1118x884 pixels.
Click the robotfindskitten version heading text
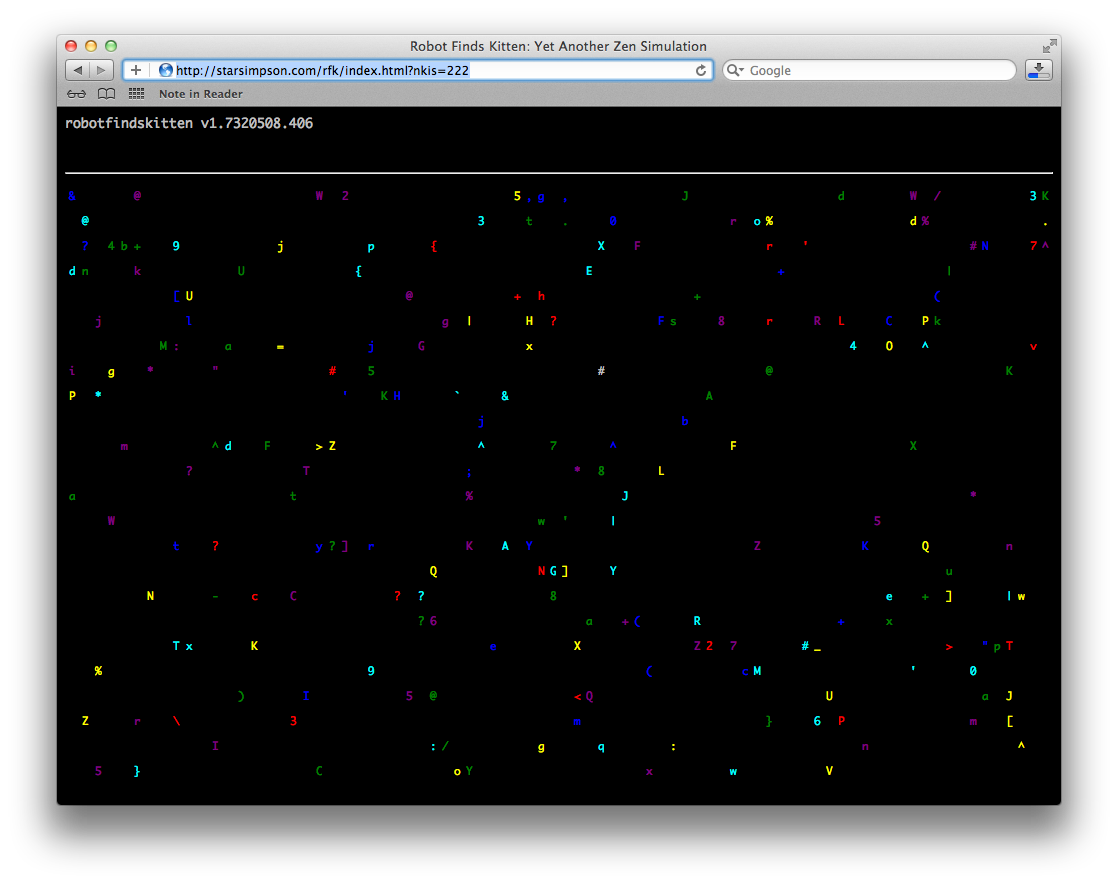189,123
